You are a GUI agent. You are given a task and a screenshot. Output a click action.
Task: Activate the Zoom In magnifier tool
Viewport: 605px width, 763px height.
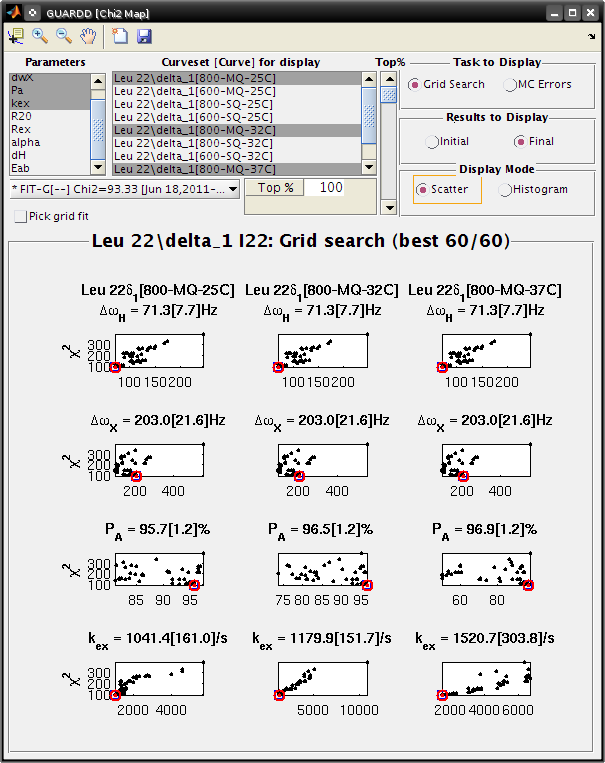[x=39, y=36]
